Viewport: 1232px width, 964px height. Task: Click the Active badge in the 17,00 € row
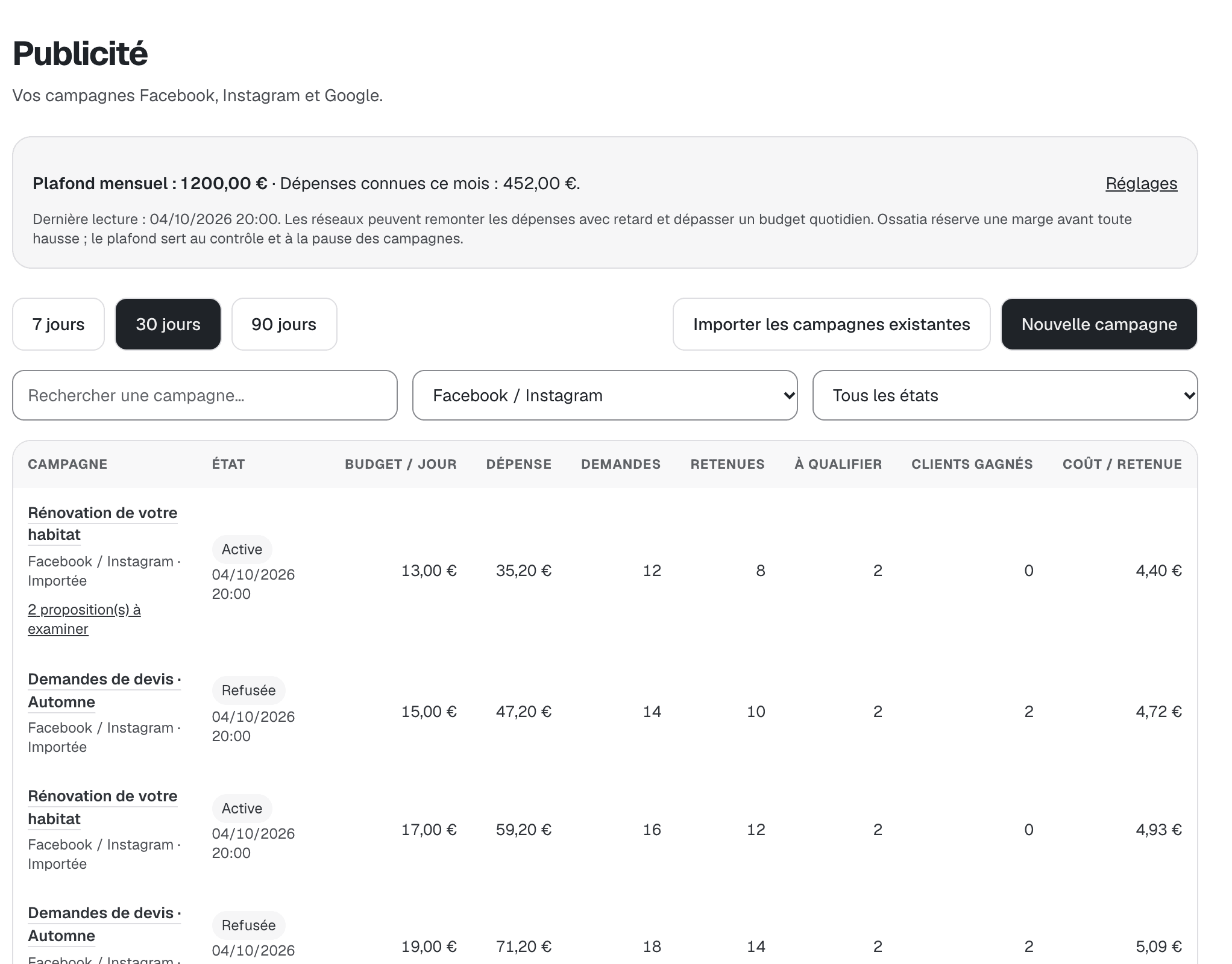pyautogui.click(x=242, y=809)
